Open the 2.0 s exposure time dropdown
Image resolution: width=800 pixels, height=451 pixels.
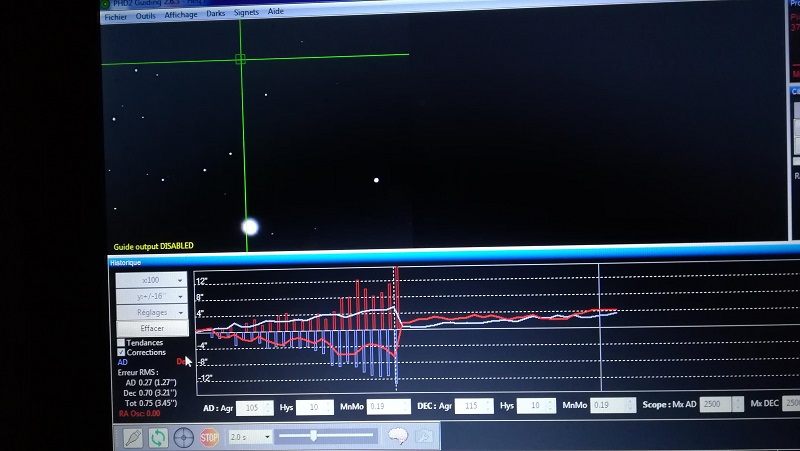click(249, 437)
